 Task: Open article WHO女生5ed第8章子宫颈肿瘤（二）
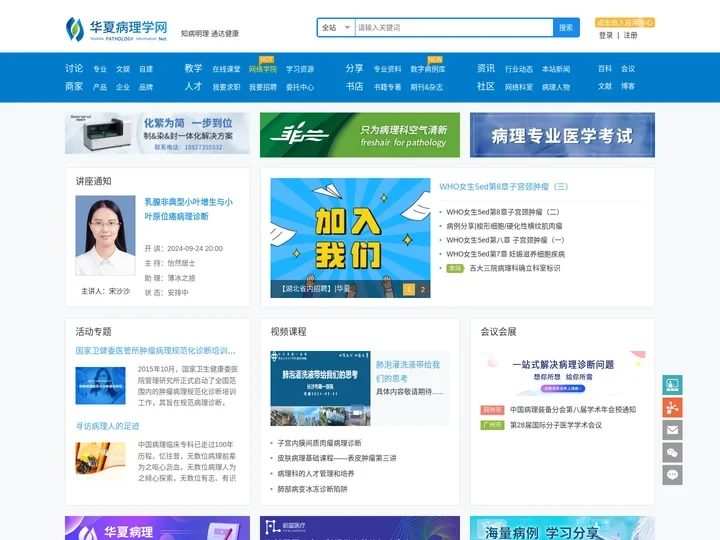point(503,212)
